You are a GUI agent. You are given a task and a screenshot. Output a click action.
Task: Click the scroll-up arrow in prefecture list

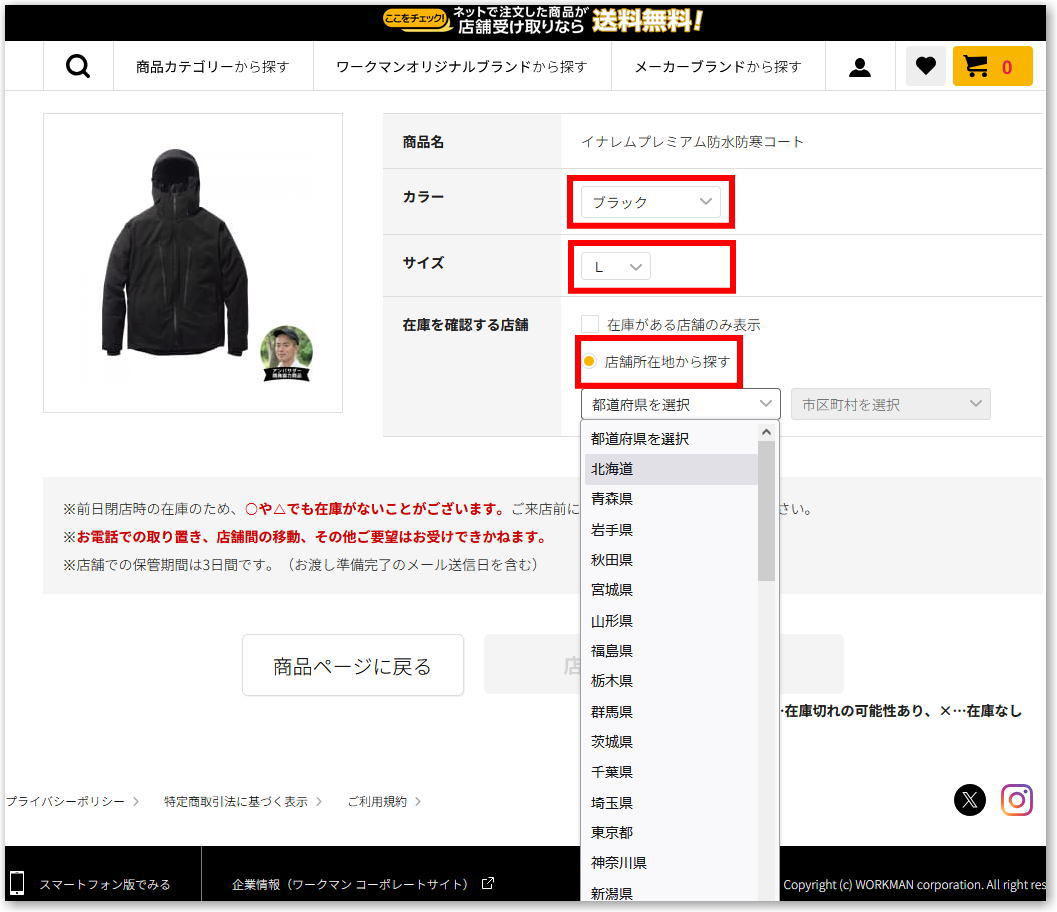[x=766, y=431]
